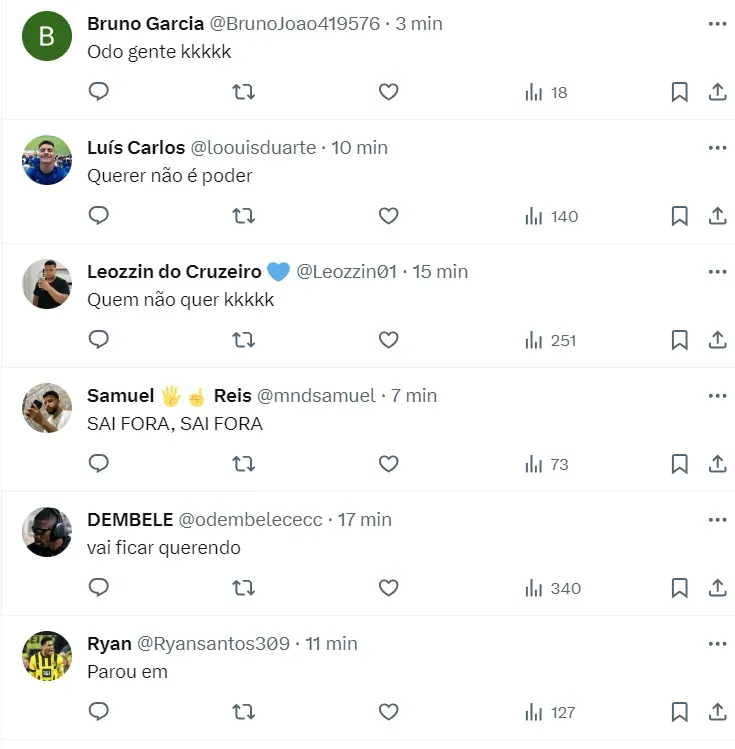Image resolution: width=735 pixels, height=749 pixels.
Task: Reply to the 'Parou em' tweet
Action: pos(99,712)
